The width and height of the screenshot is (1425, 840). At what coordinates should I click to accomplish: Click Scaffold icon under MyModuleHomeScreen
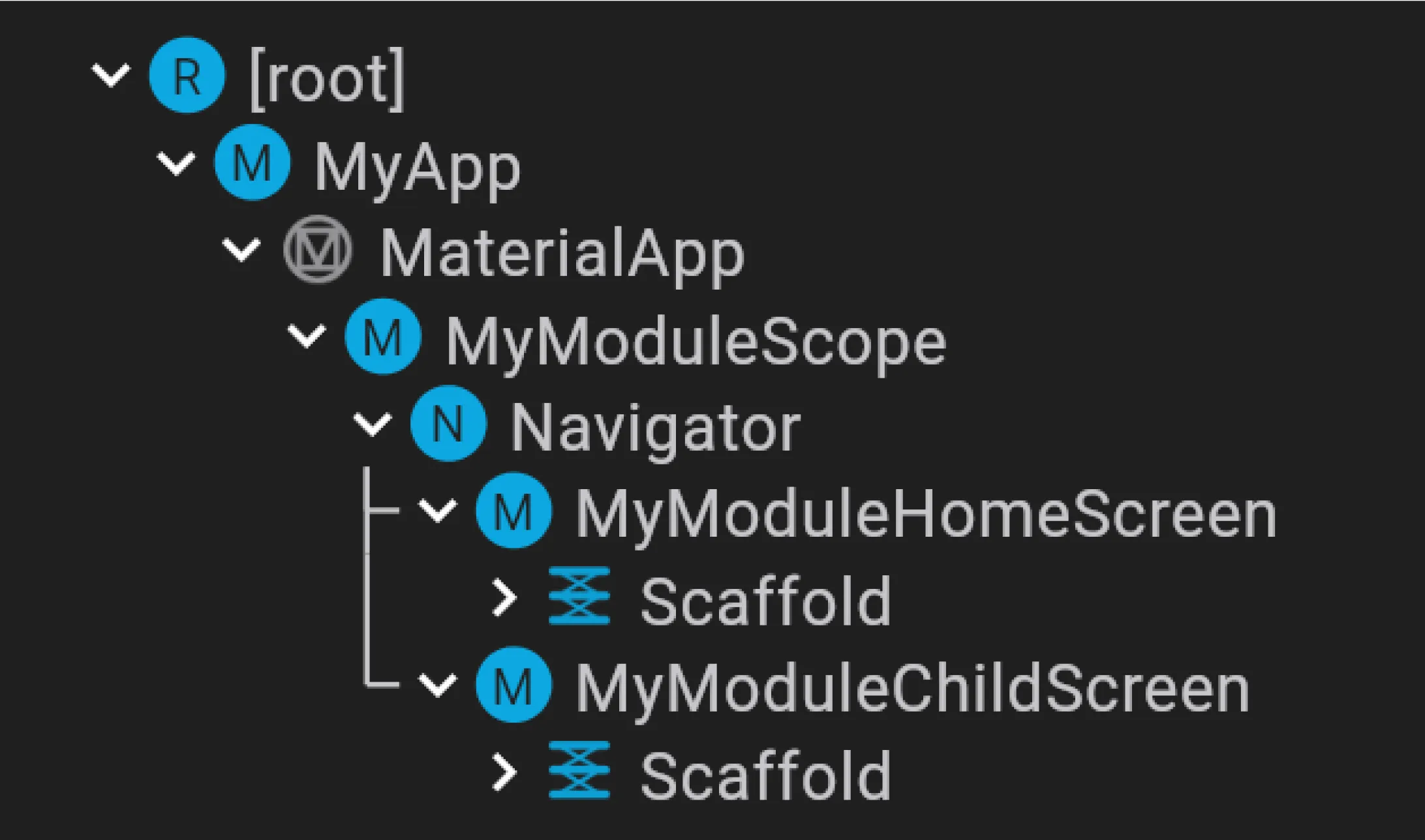(x=579, y=596)
